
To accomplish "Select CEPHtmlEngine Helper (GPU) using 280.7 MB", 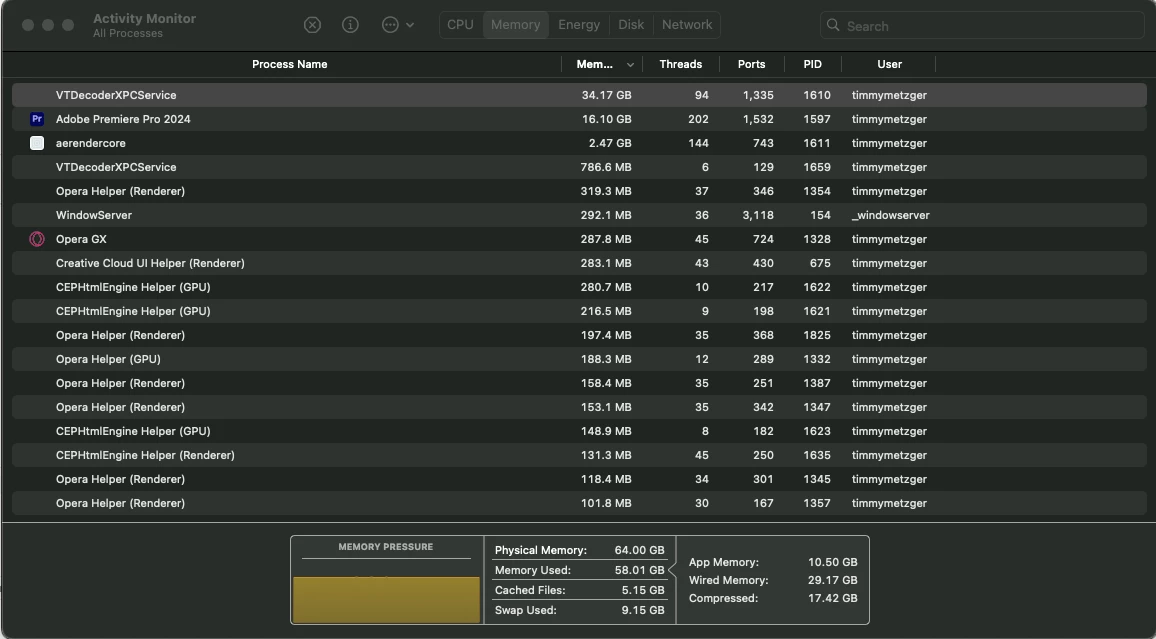I will point(579,287).
